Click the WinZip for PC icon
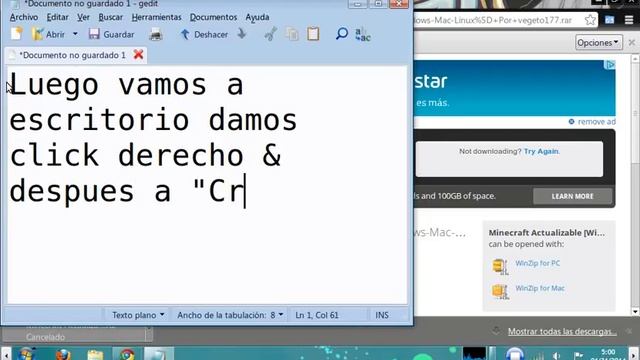640x360 pixels. 500,267
